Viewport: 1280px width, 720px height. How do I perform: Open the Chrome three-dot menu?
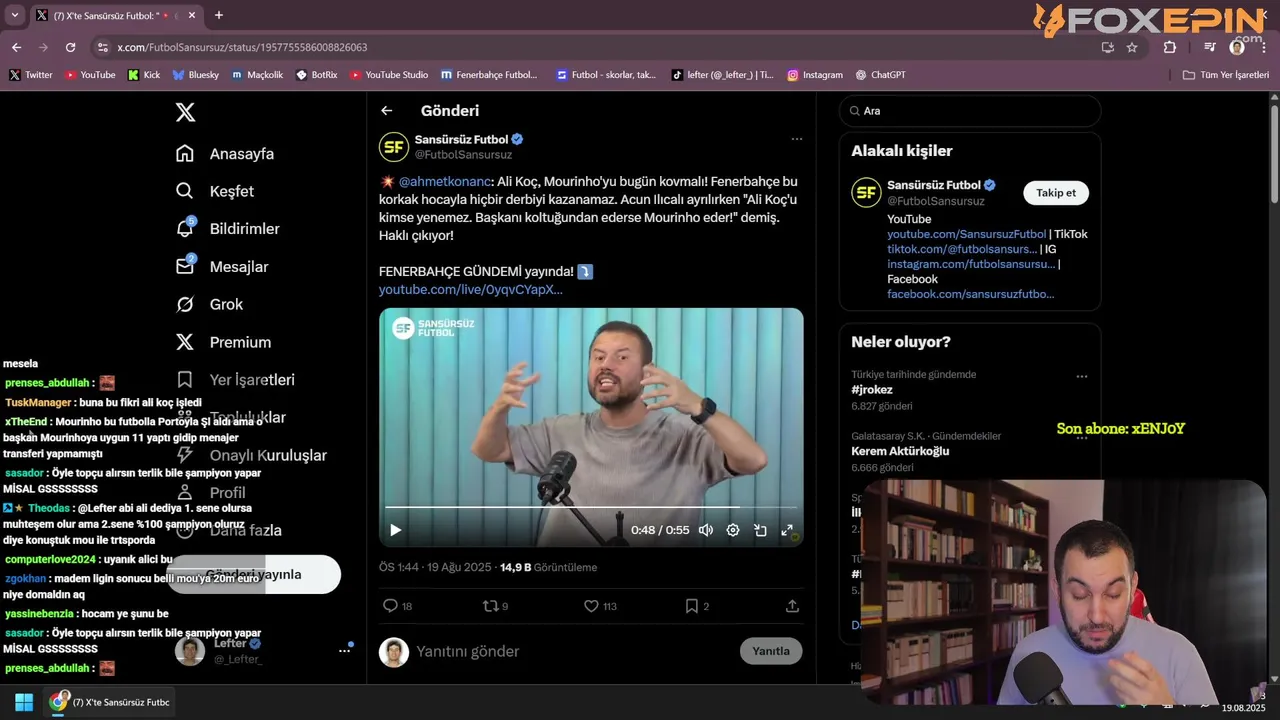(1264, 47)
